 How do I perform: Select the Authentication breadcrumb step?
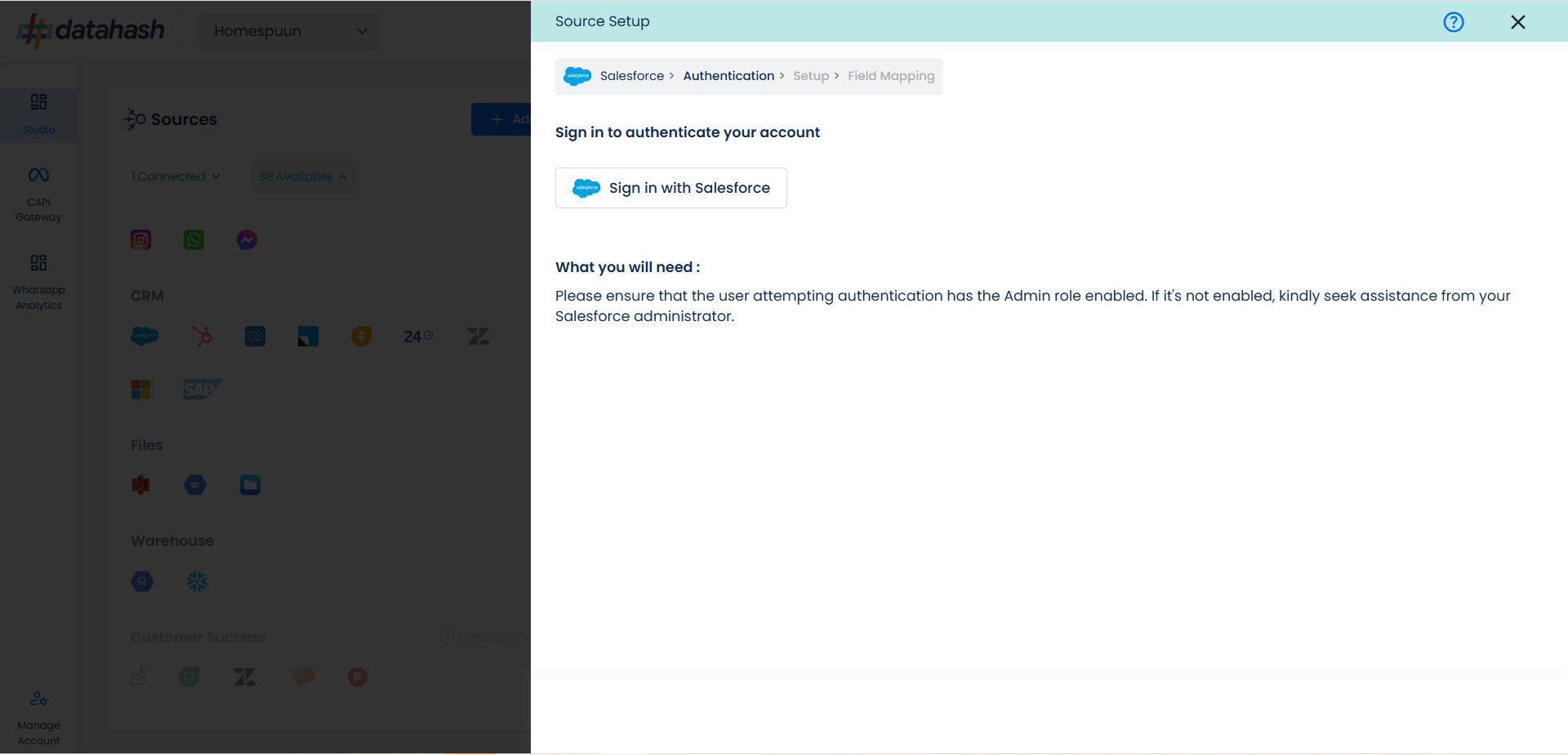point(728,76)
